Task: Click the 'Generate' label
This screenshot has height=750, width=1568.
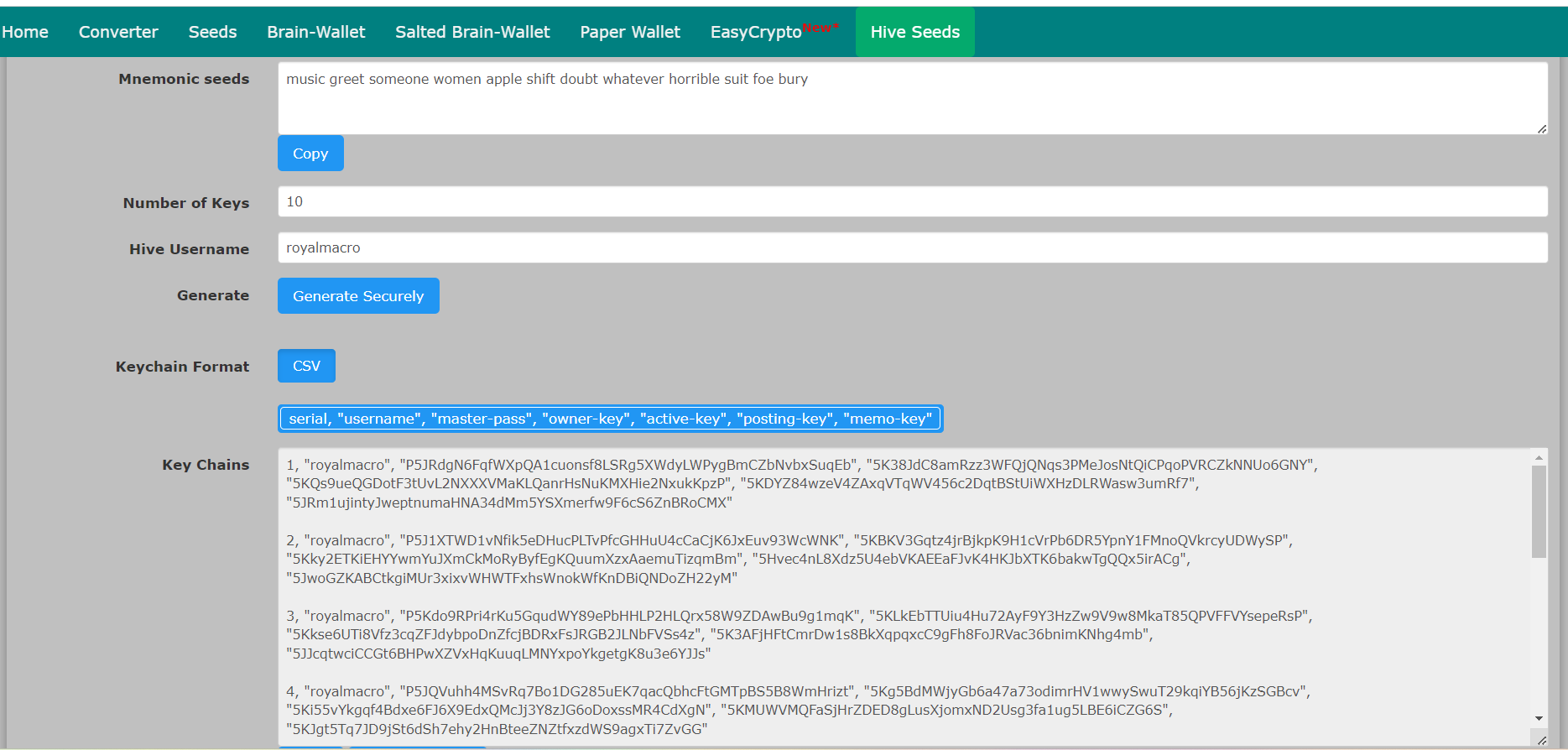Action: pos(213,295)
